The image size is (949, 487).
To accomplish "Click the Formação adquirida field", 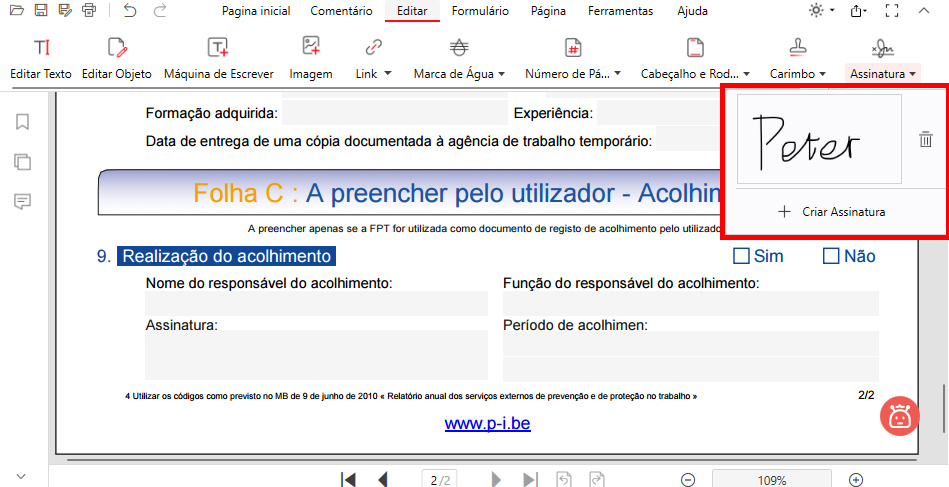I will [x=395, y=113].
